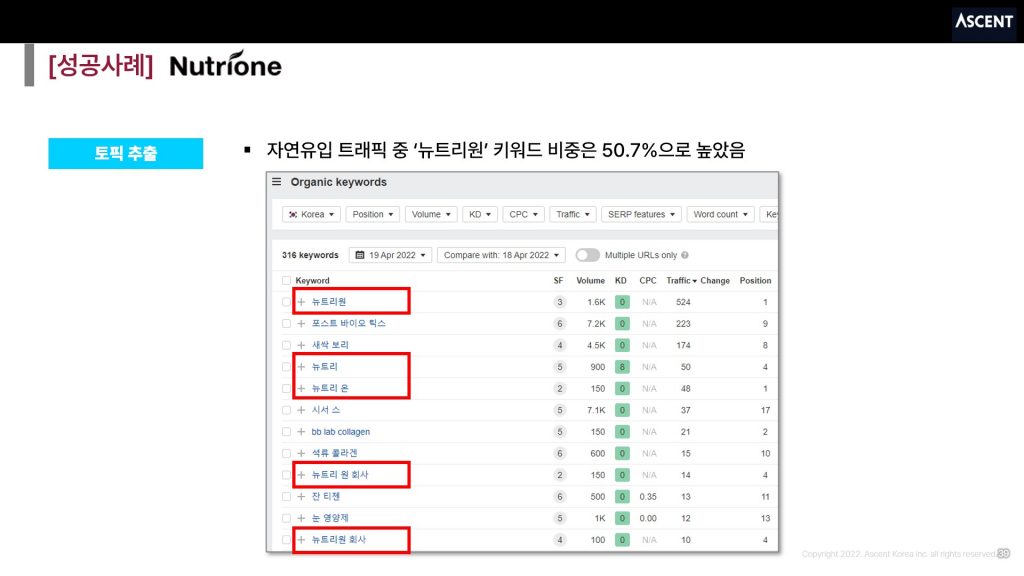Click the 토픽 추출 blue label
The width and height of the screenshot is (1024, 576).
click(x=125, y=153)
